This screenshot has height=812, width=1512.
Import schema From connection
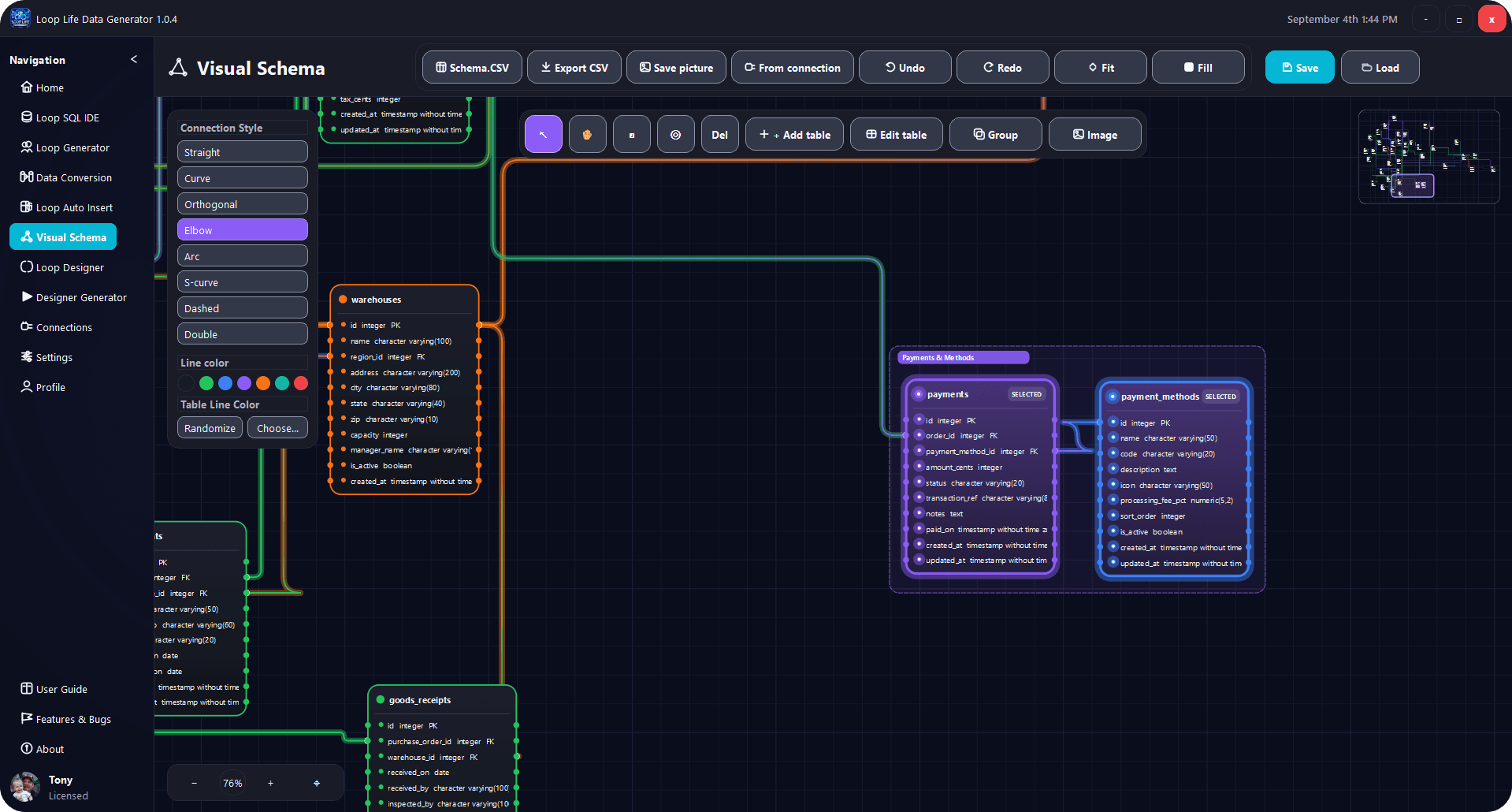pos(792,67)
